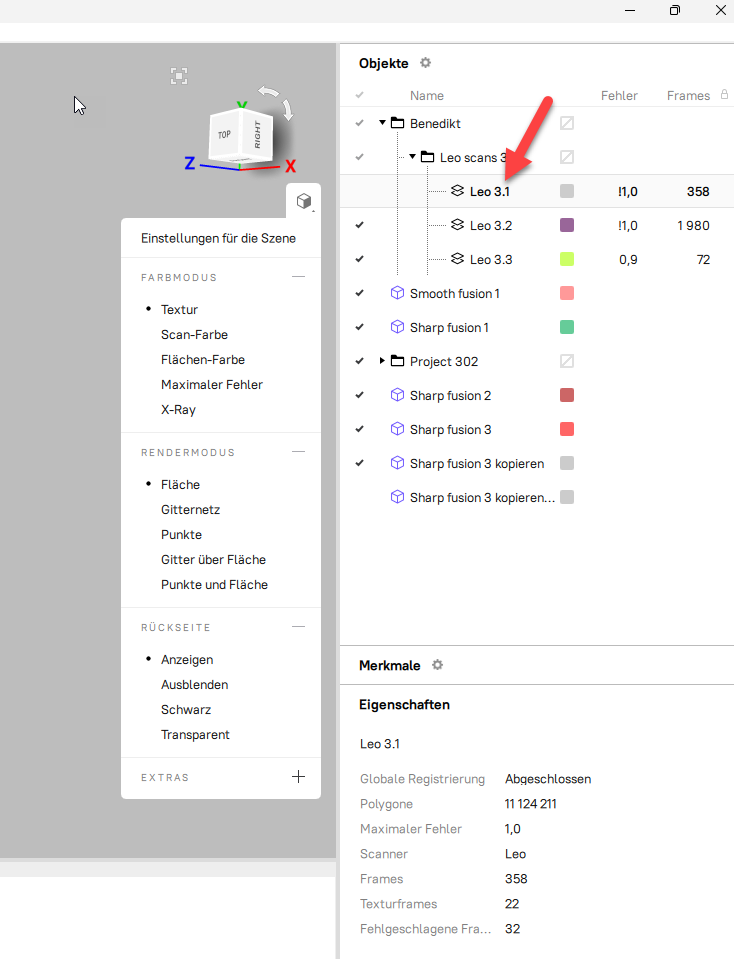Image resolution: width=734 pixels, height=959 pixels.
Task: Select Scan-Farbe color mode
Action: coord(195,335)
